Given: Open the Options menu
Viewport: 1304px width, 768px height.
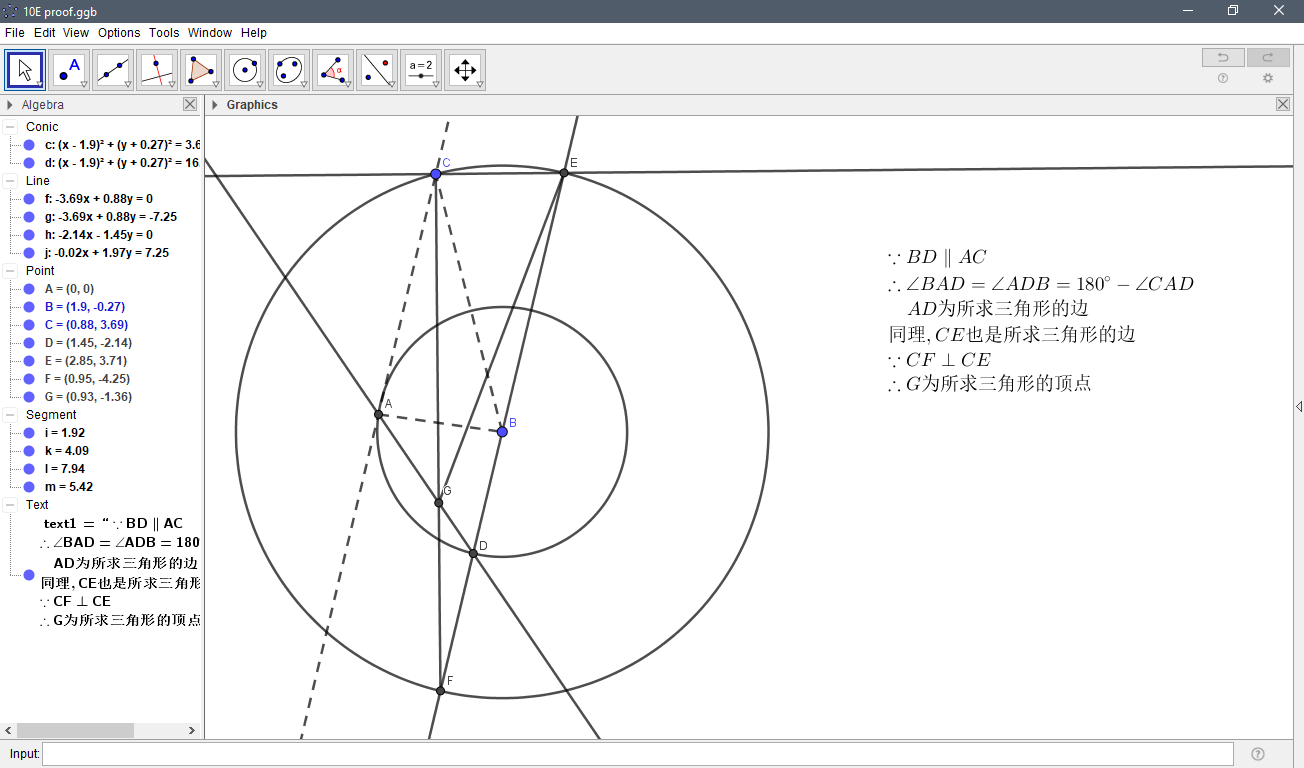Looking at the screenshot, I should click(119, 32).
